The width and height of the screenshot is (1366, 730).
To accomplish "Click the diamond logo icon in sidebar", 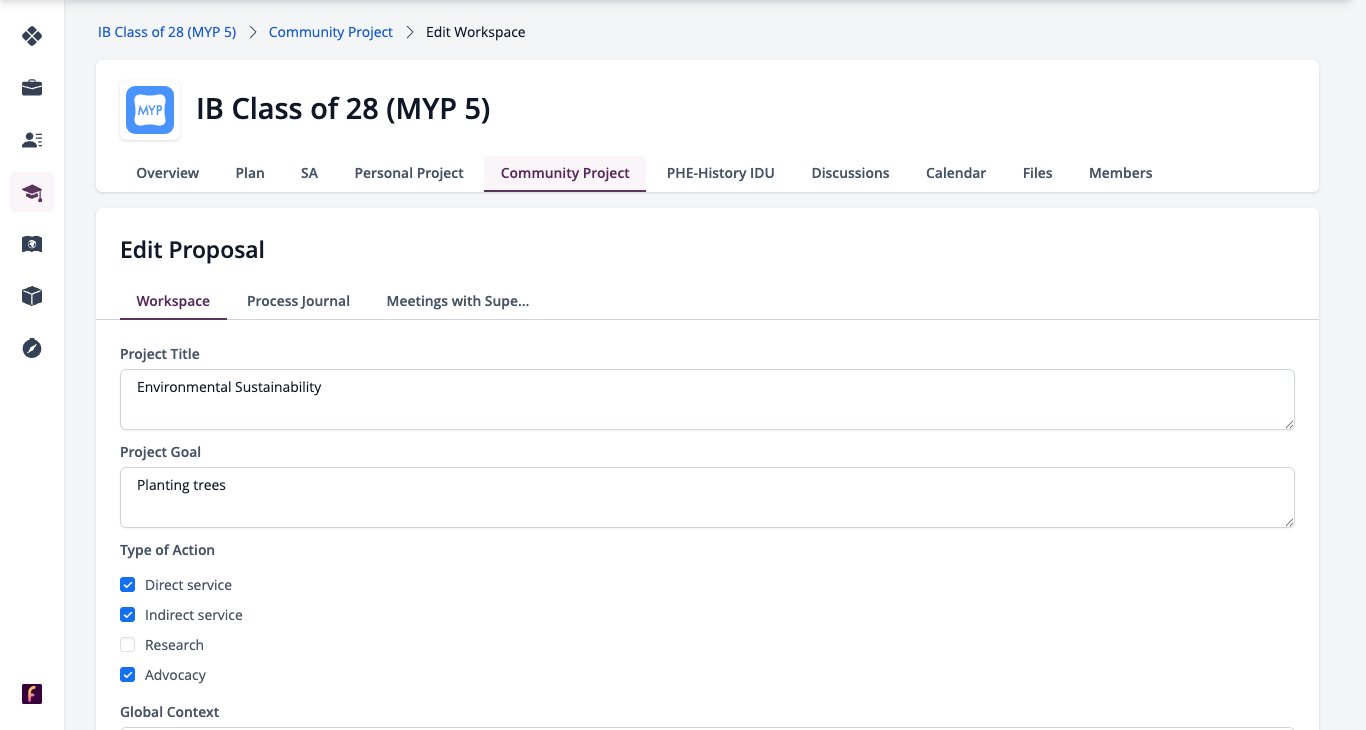I will pyautogui.click(x=32, y=36).
